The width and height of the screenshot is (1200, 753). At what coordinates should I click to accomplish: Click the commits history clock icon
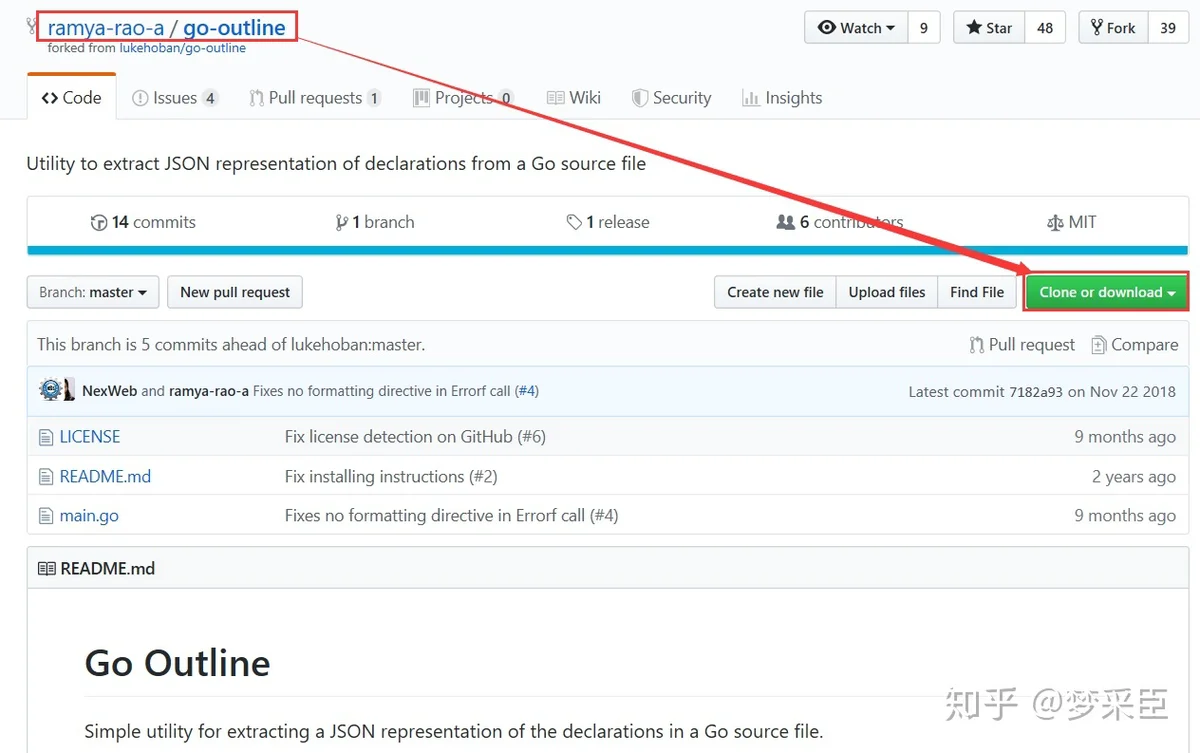[99, 223]
